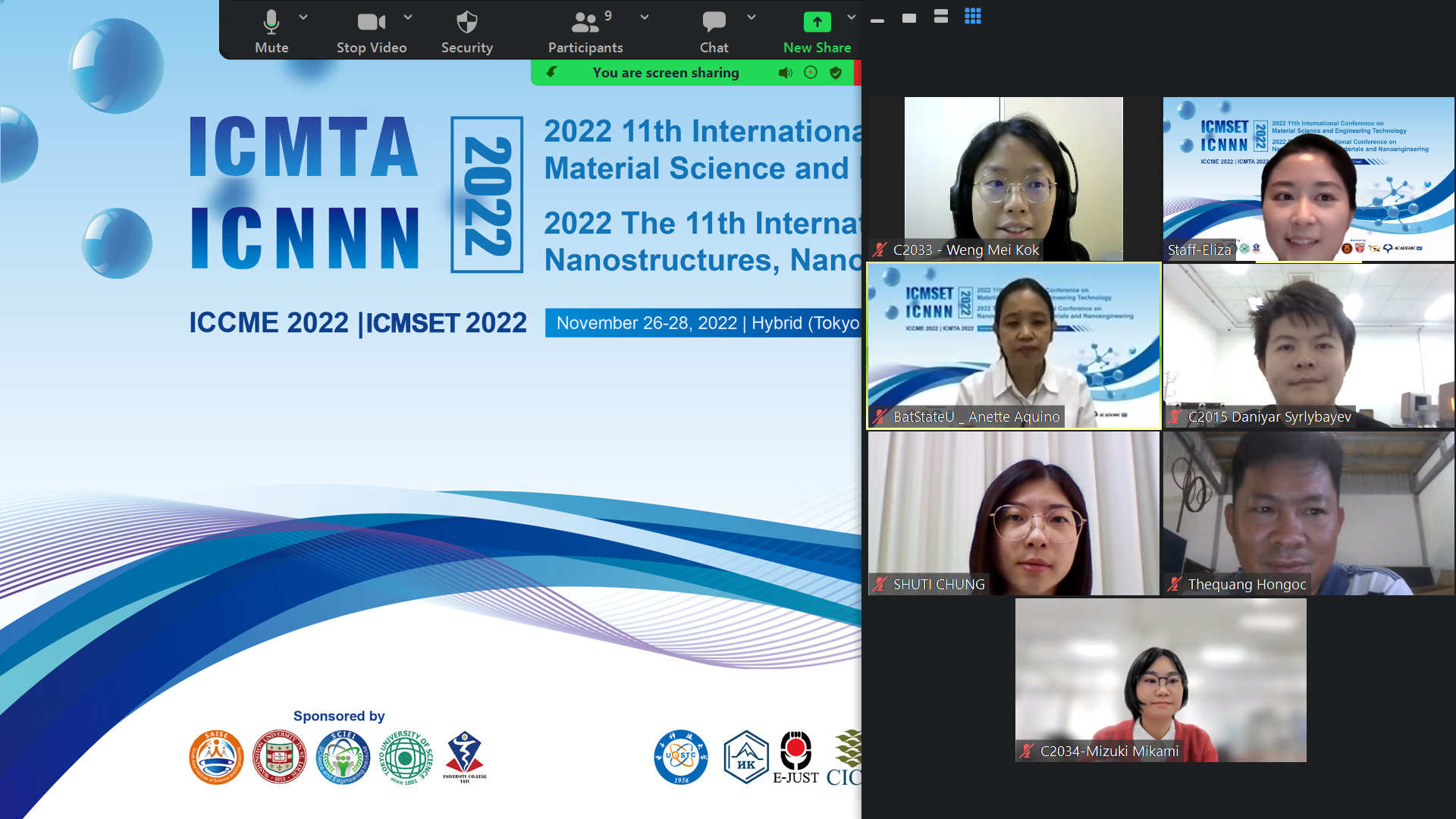Click muted mic icon for Thequang Hongoc
This screenshot has height=819, width=1456.
[1175, 584]
